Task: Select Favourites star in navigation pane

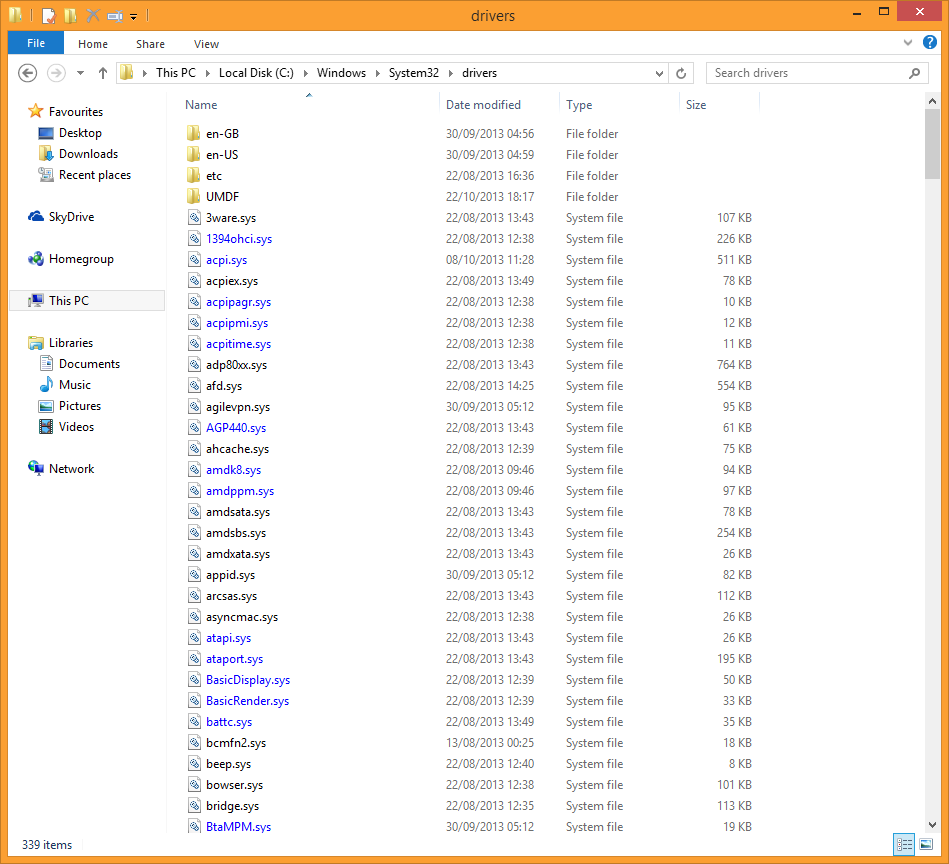Action: point(36,111)
